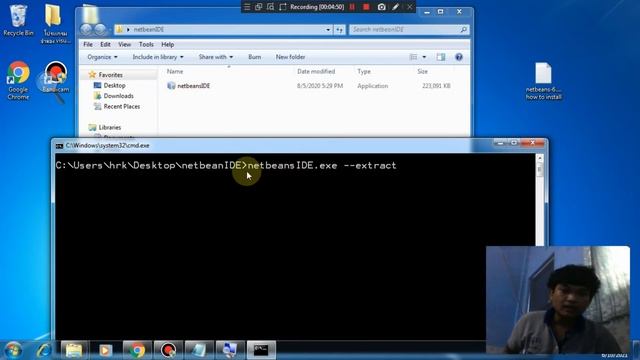
Task: Close the recording toolbar with its X
Action: point(409,7)
